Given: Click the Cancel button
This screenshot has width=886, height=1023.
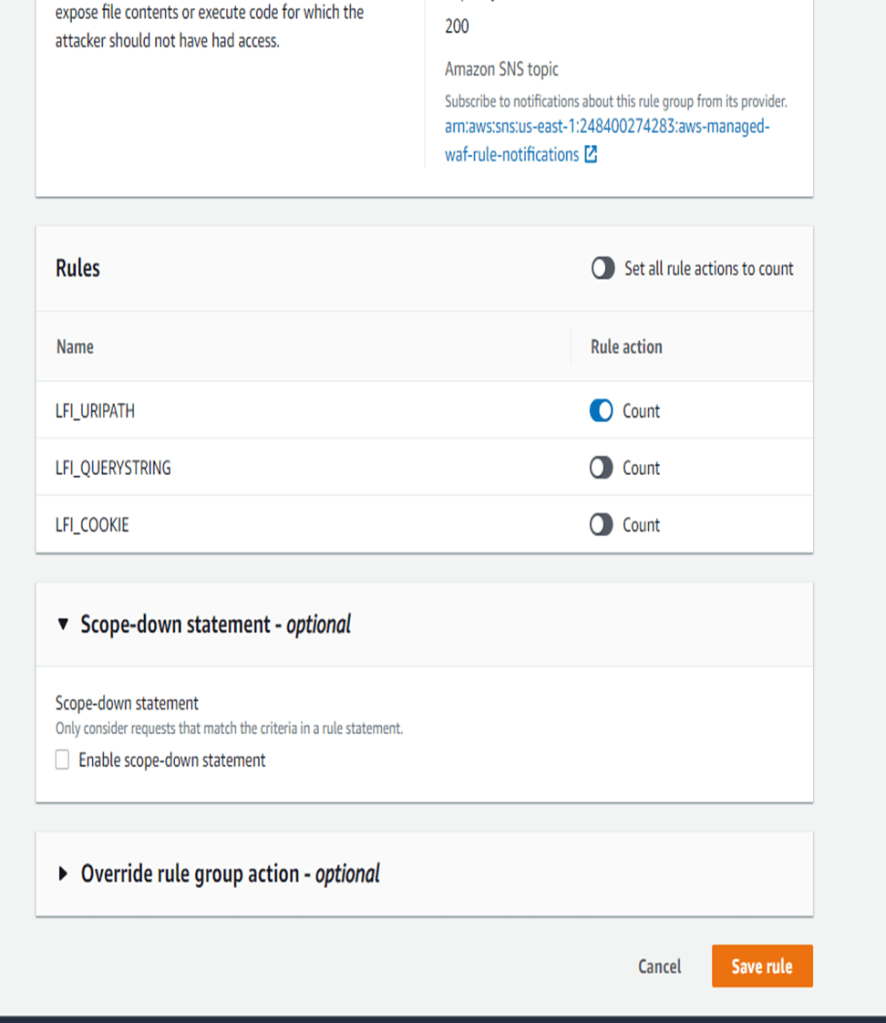Looking at the screenshot, I should 659,966.
